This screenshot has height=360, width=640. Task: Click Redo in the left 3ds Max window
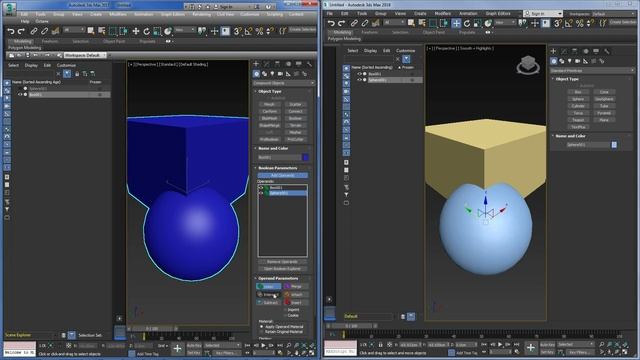coord(21,31)
